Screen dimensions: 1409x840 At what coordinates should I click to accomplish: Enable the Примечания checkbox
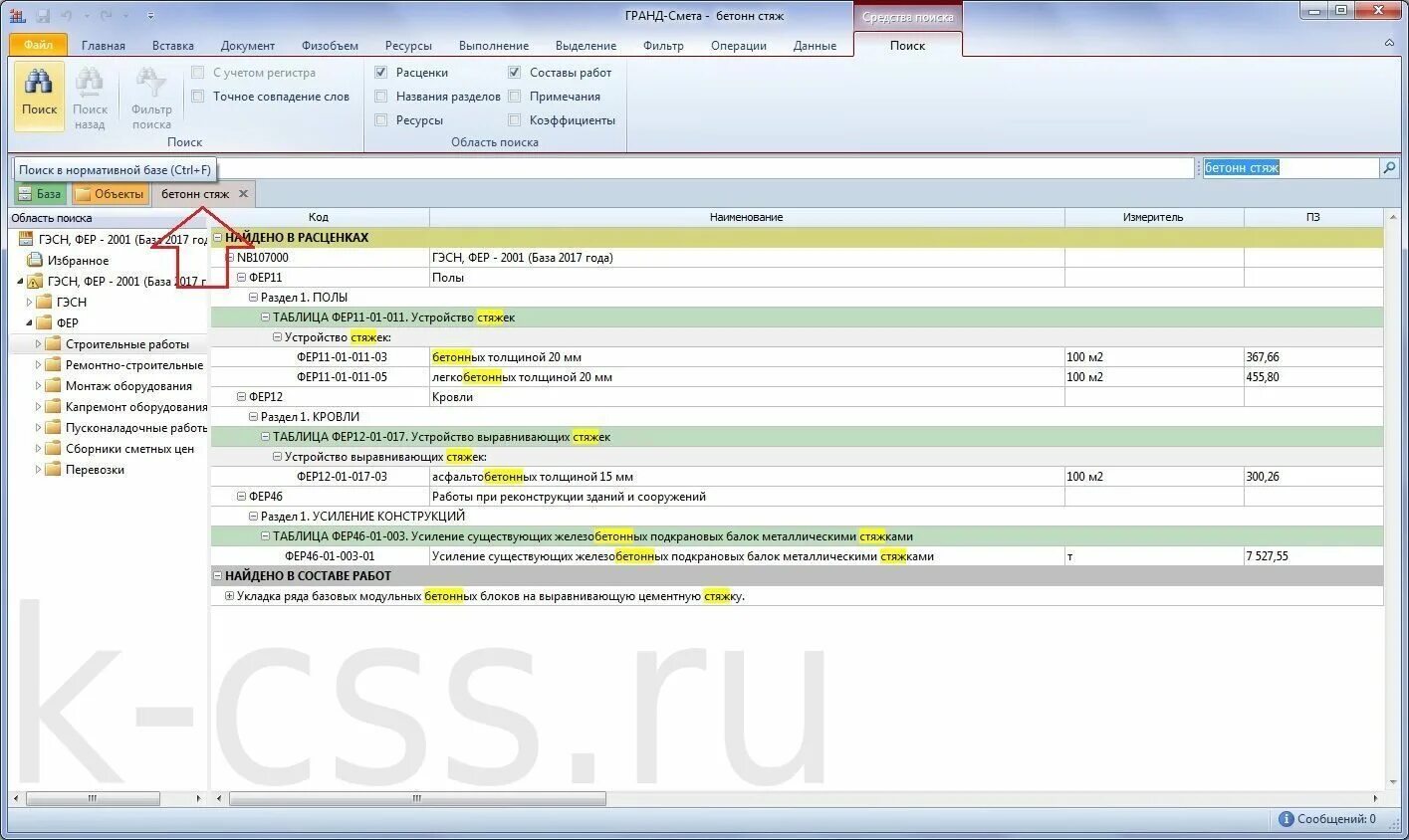click(x=515, y=97)
